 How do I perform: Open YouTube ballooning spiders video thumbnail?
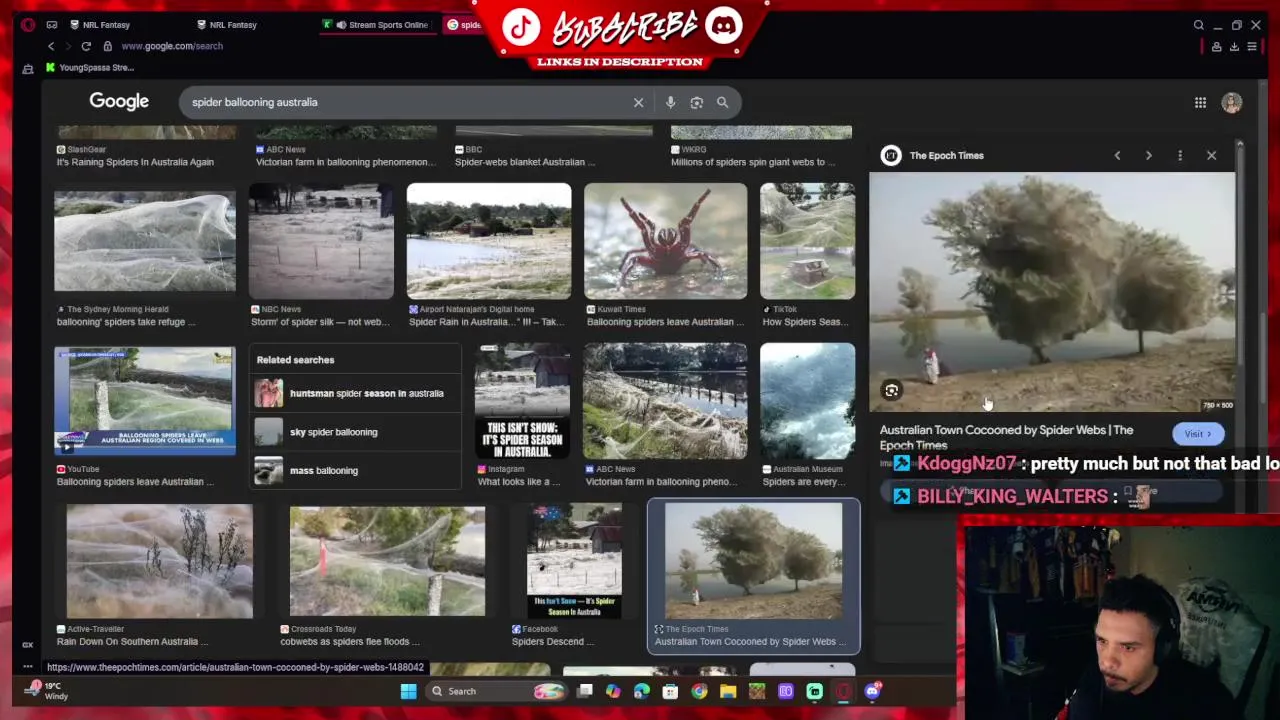pos(145,401)
